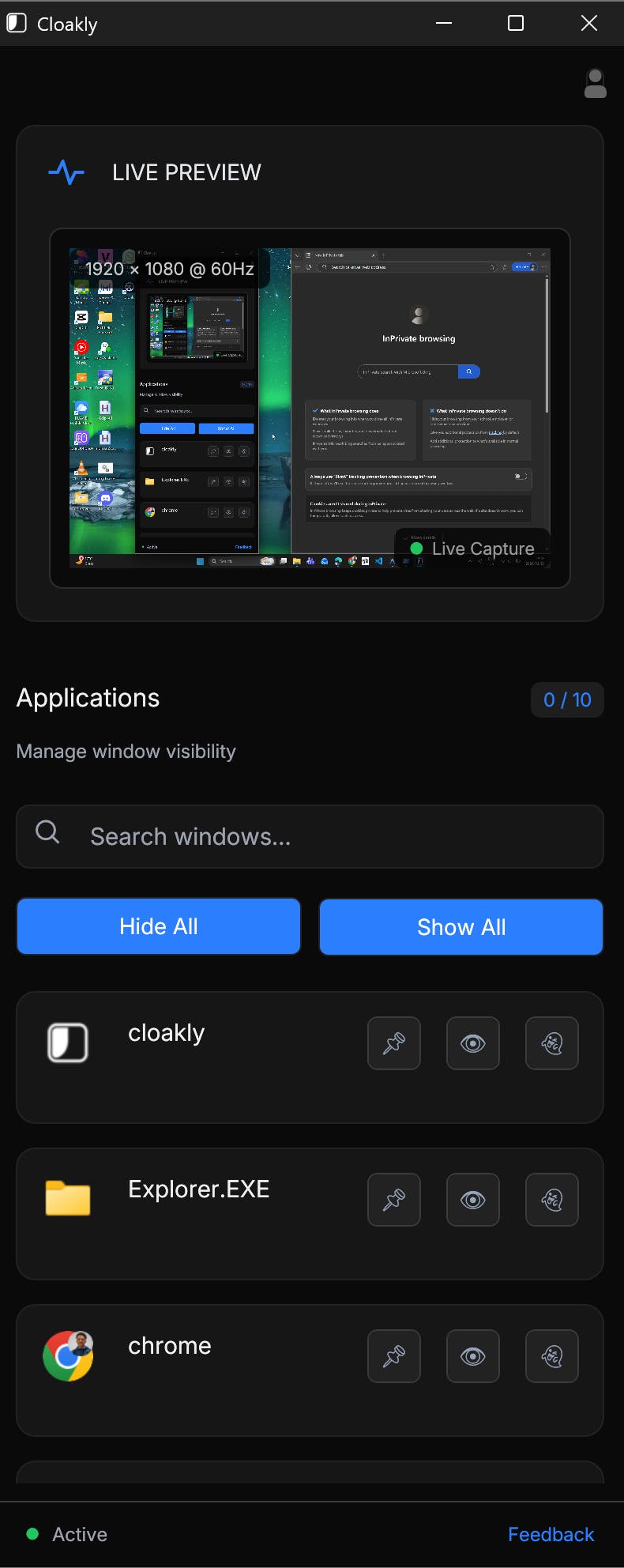Click the Hide All button
The height and width of the screenshot is (1568, 624).
point(159,926)
